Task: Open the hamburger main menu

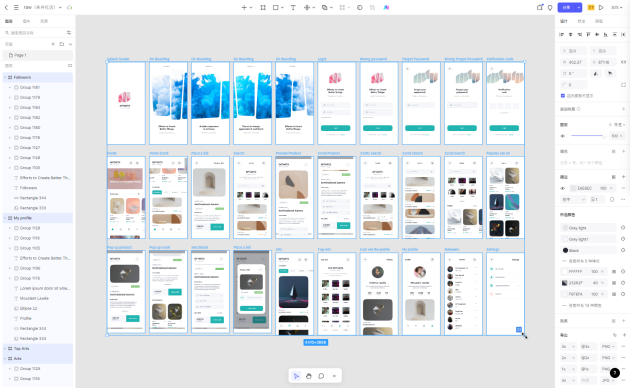Action: [16, 7]
